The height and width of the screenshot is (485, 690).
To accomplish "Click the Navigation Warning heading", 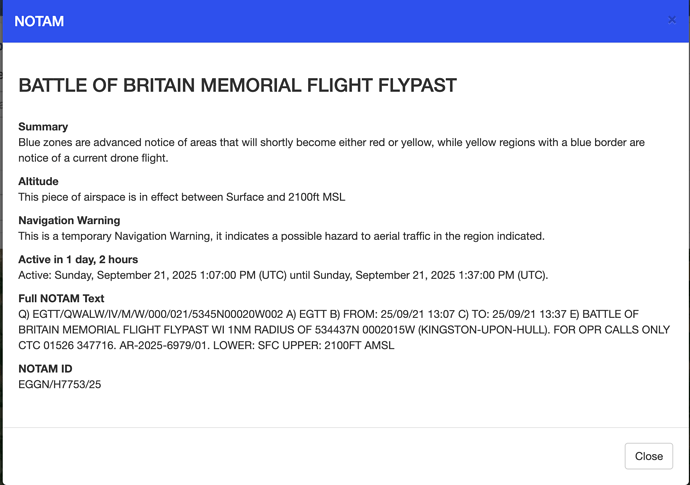I will 69,220.
